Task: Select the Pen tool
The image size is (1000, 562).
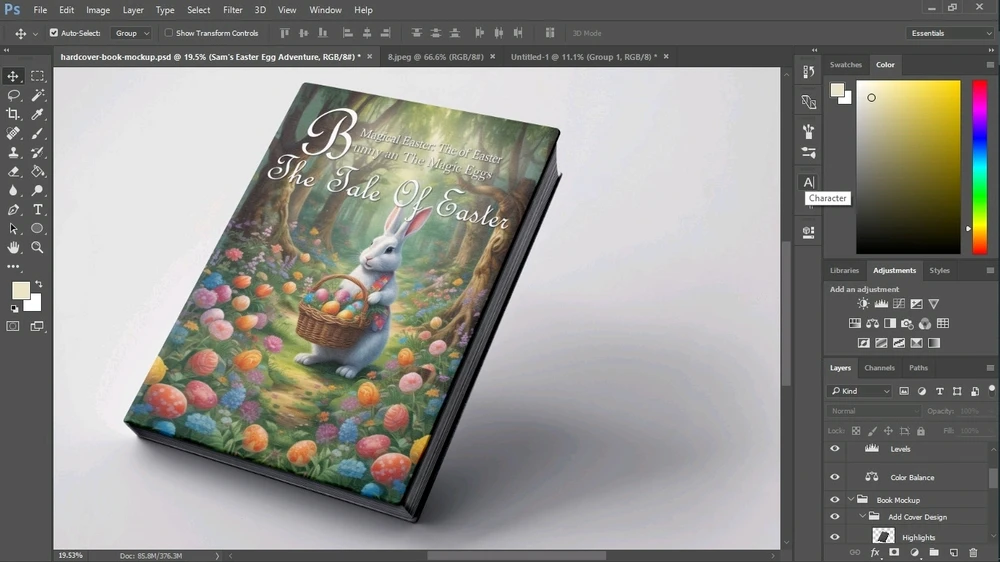Action: [x=13, y=209]
